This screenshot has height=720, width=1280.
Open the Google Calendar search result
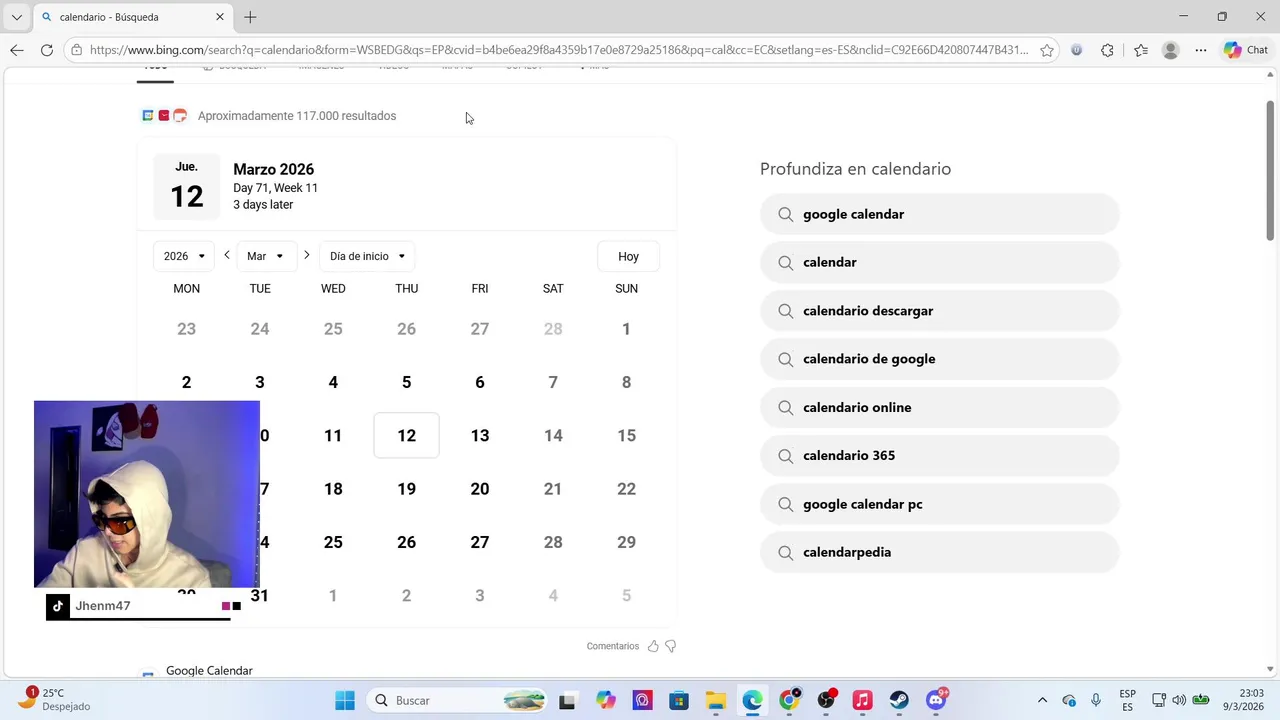(x=209, y=671)
